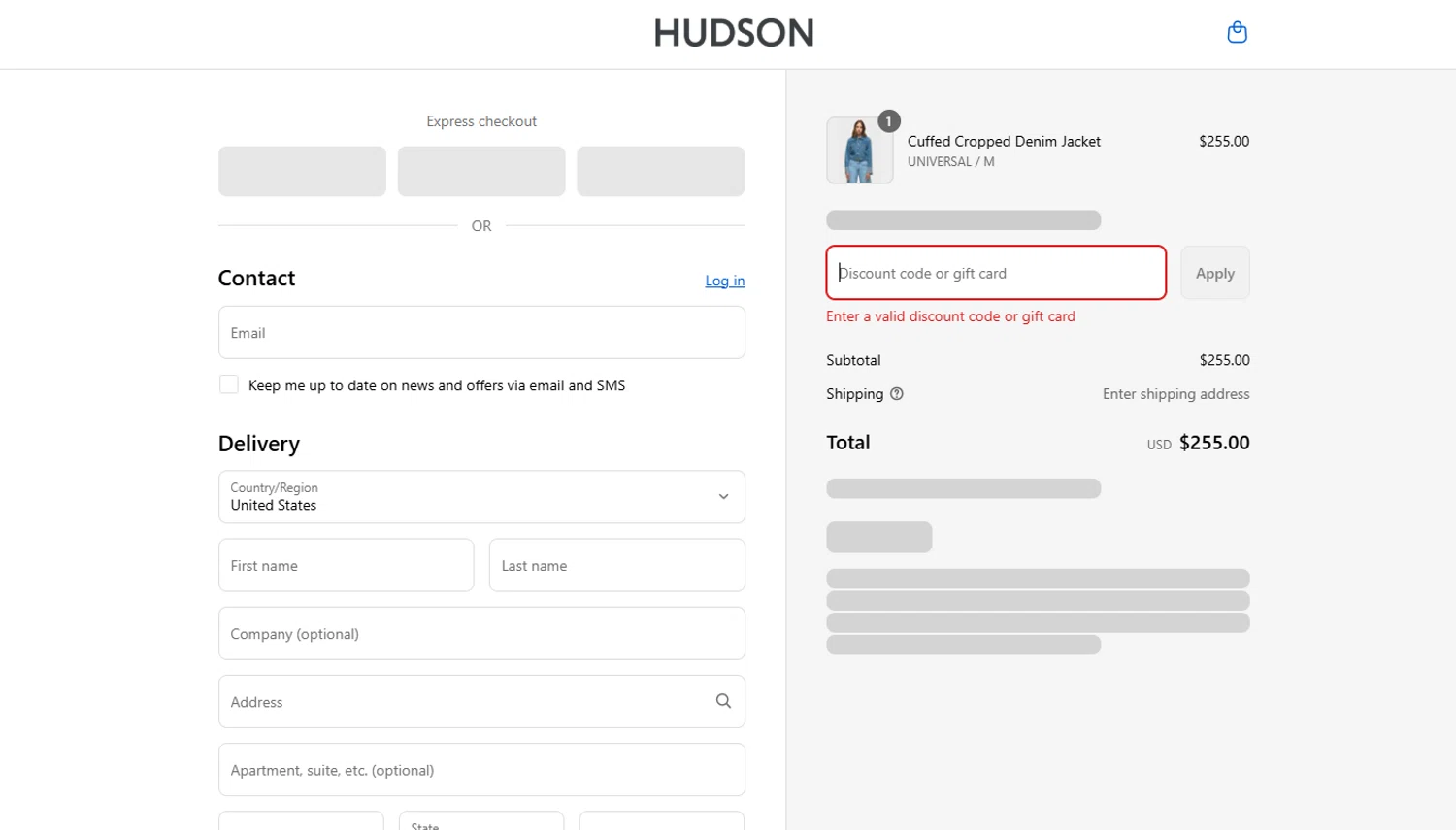Click the Apply discount button
Viewport: 1456px width, 830px height.
(x=1215, y=273)
